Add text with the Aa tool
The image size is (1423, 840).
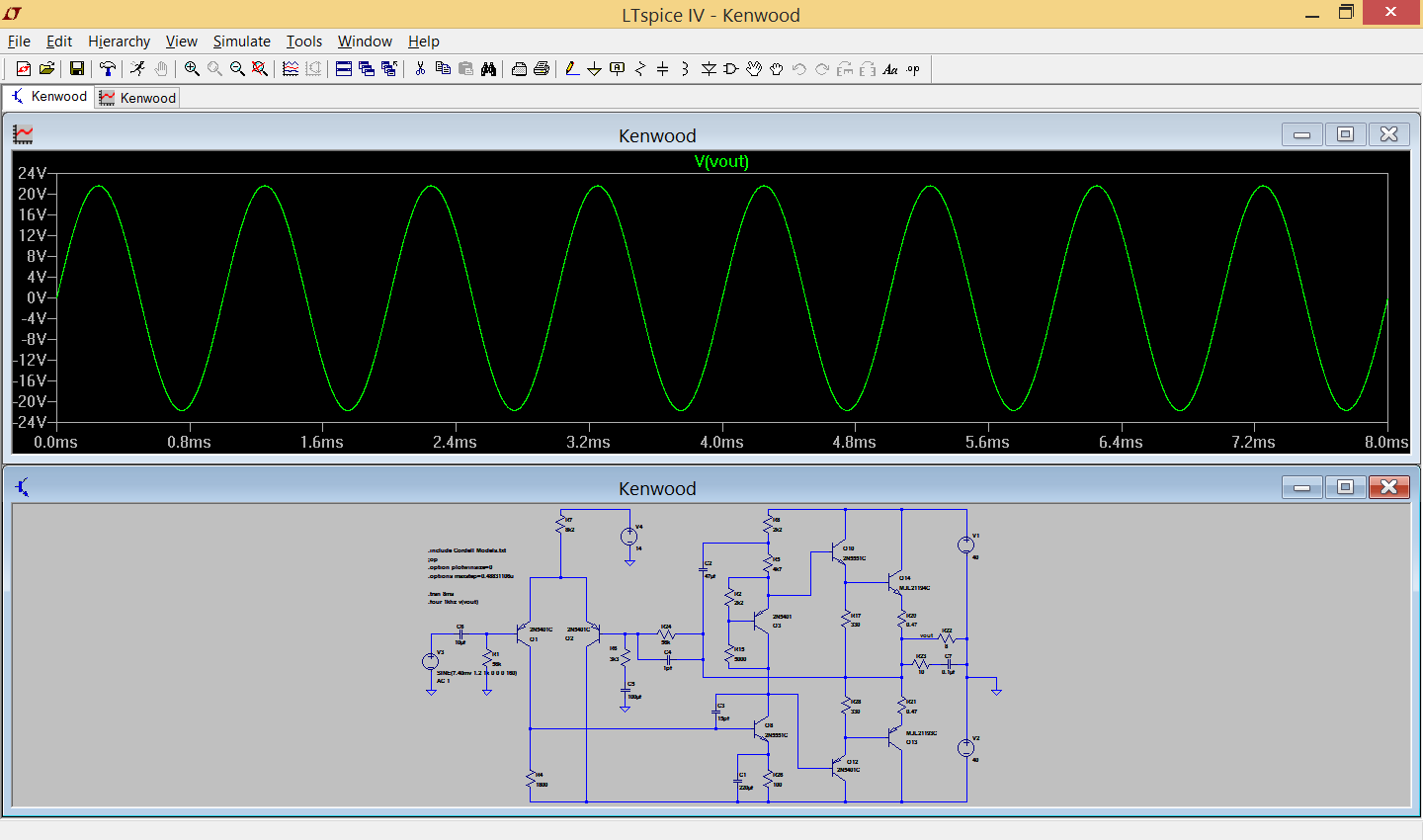890,69
